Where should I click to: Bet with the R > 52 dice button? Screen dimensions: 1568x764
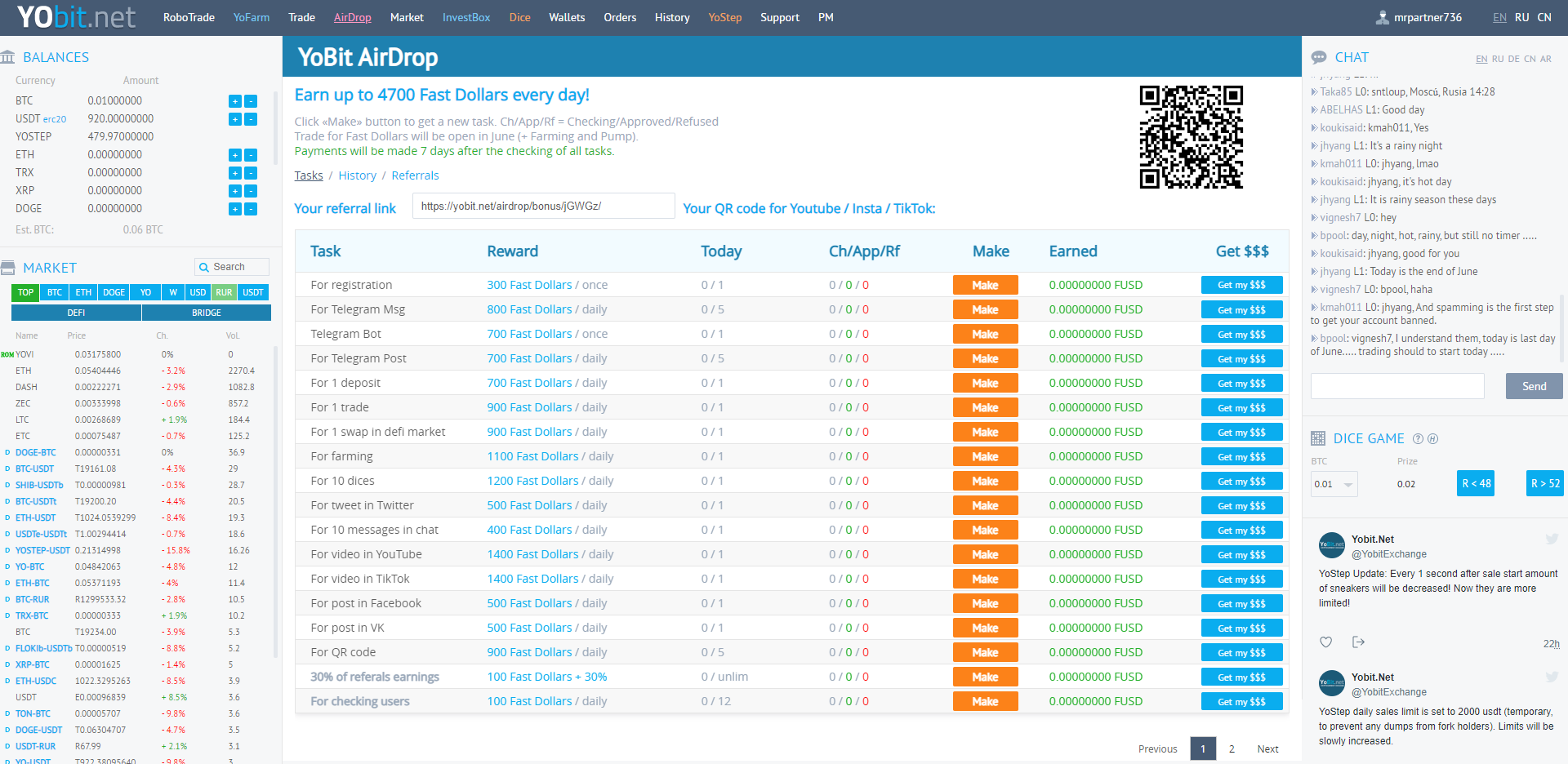coord(1545,483)
